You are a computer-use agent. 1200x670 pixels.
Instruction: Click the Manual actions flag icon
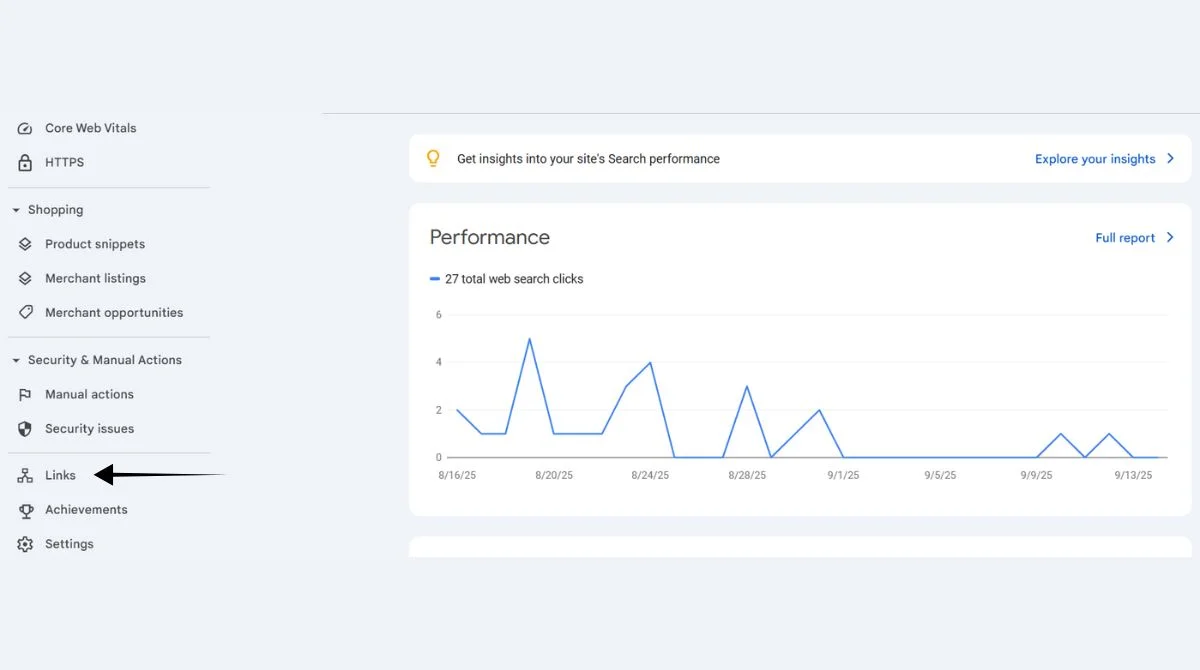tap(25, 394)
